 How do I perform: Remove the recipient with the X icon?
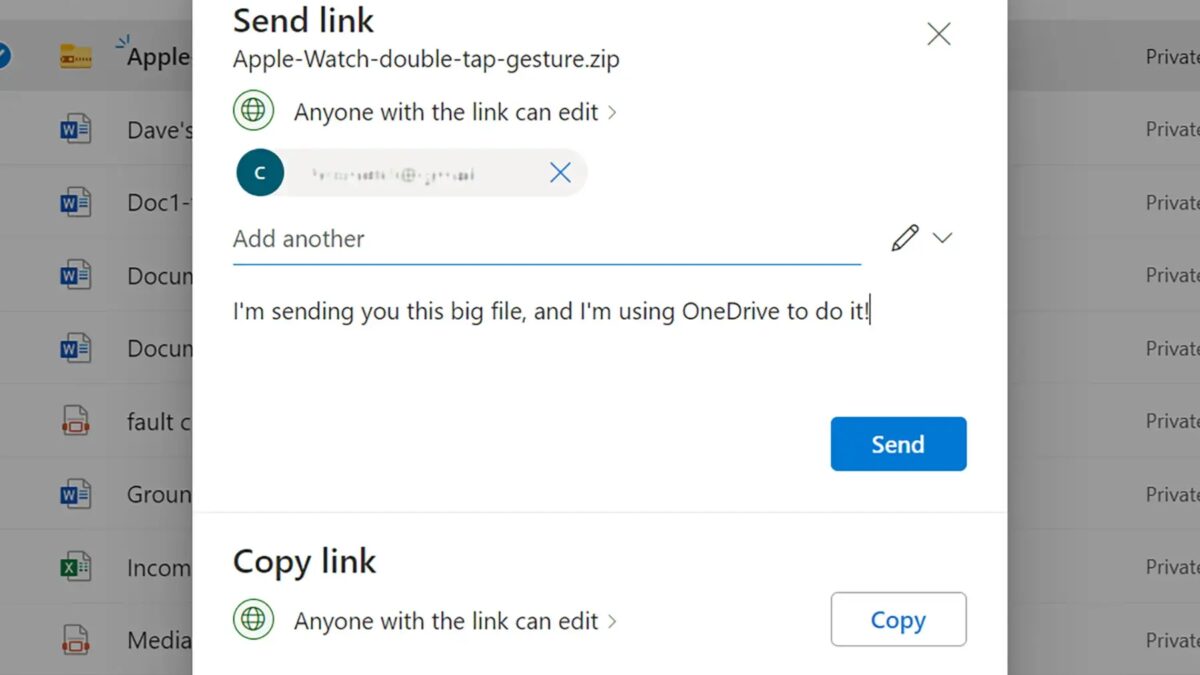[x=560, y=173]
